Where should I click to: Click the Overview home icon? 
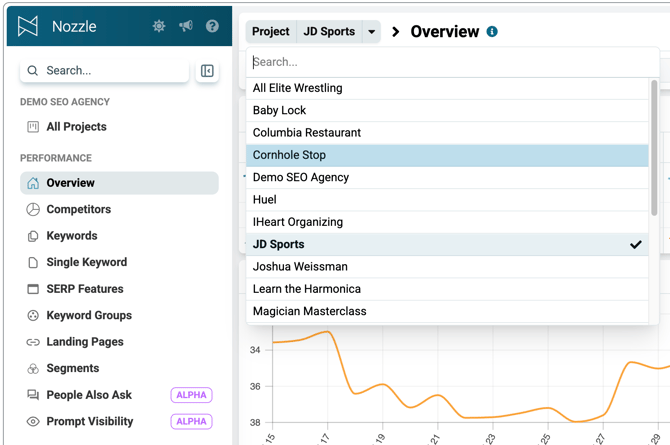(x=33, y=183)
